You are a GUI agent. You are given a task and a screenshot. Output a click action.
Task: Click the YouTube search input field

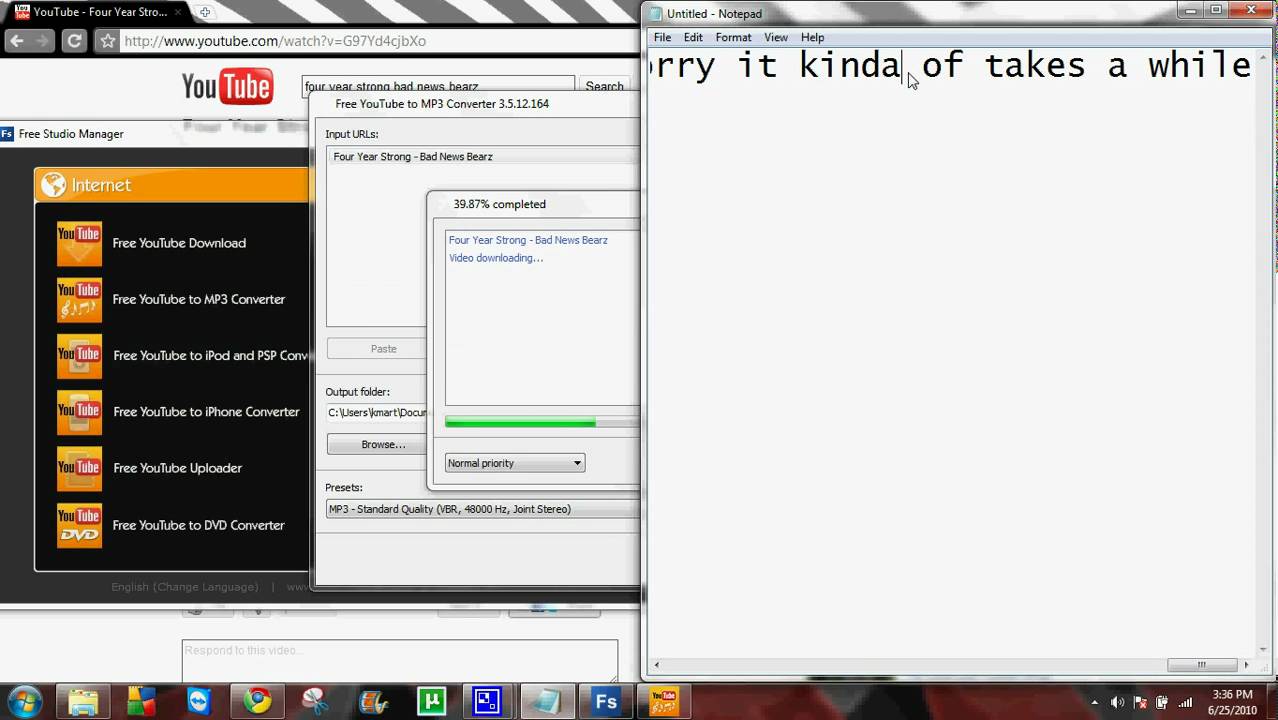click(438, 87)
